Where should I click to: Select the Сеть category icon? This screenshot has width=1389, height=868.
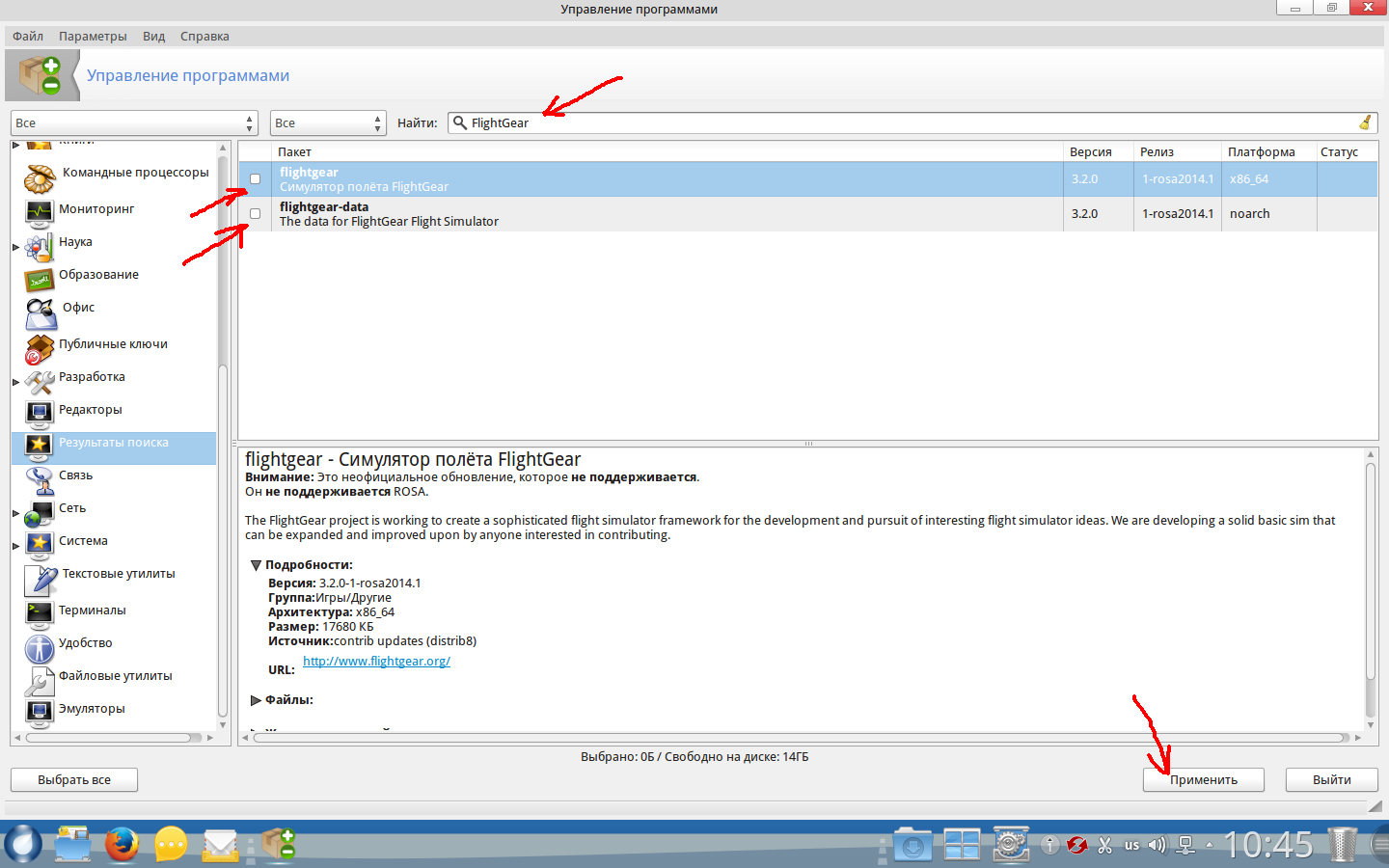(40, 511)
